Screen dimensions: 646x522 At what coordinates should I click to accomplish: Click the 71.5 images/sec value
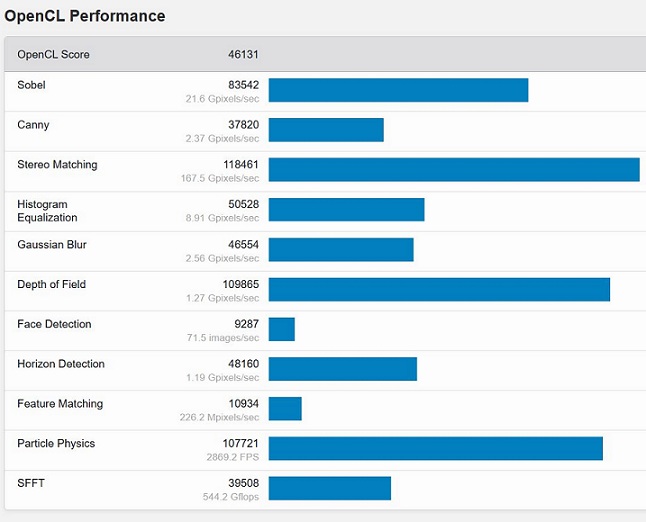pos(223,338)
